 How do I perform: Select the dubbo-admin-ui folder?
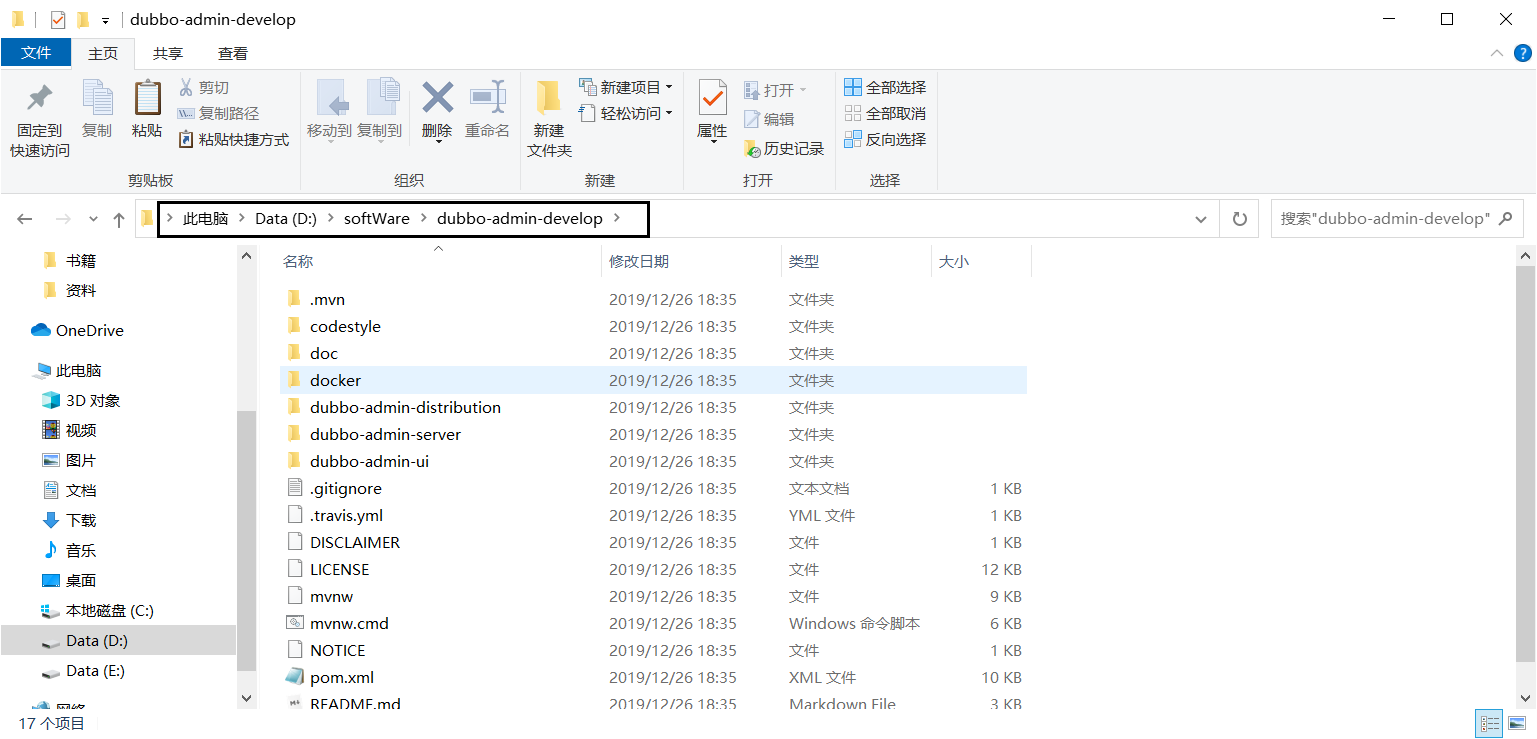point(369,461)
